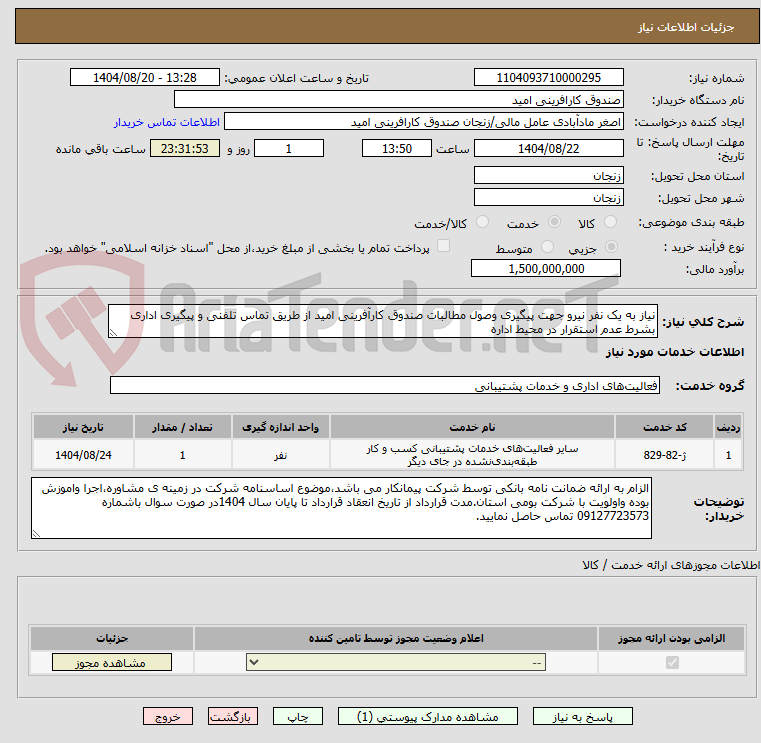
Task: Click the گروه خدمت field
Action: (x=385, y=385)
